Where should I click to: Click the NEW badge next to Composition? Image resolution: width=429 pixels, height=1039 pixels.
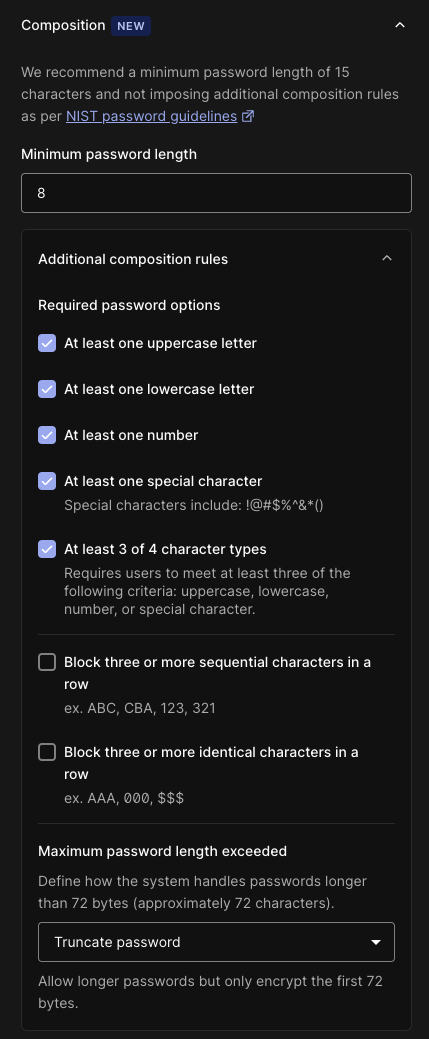click(x=131, y=26)
